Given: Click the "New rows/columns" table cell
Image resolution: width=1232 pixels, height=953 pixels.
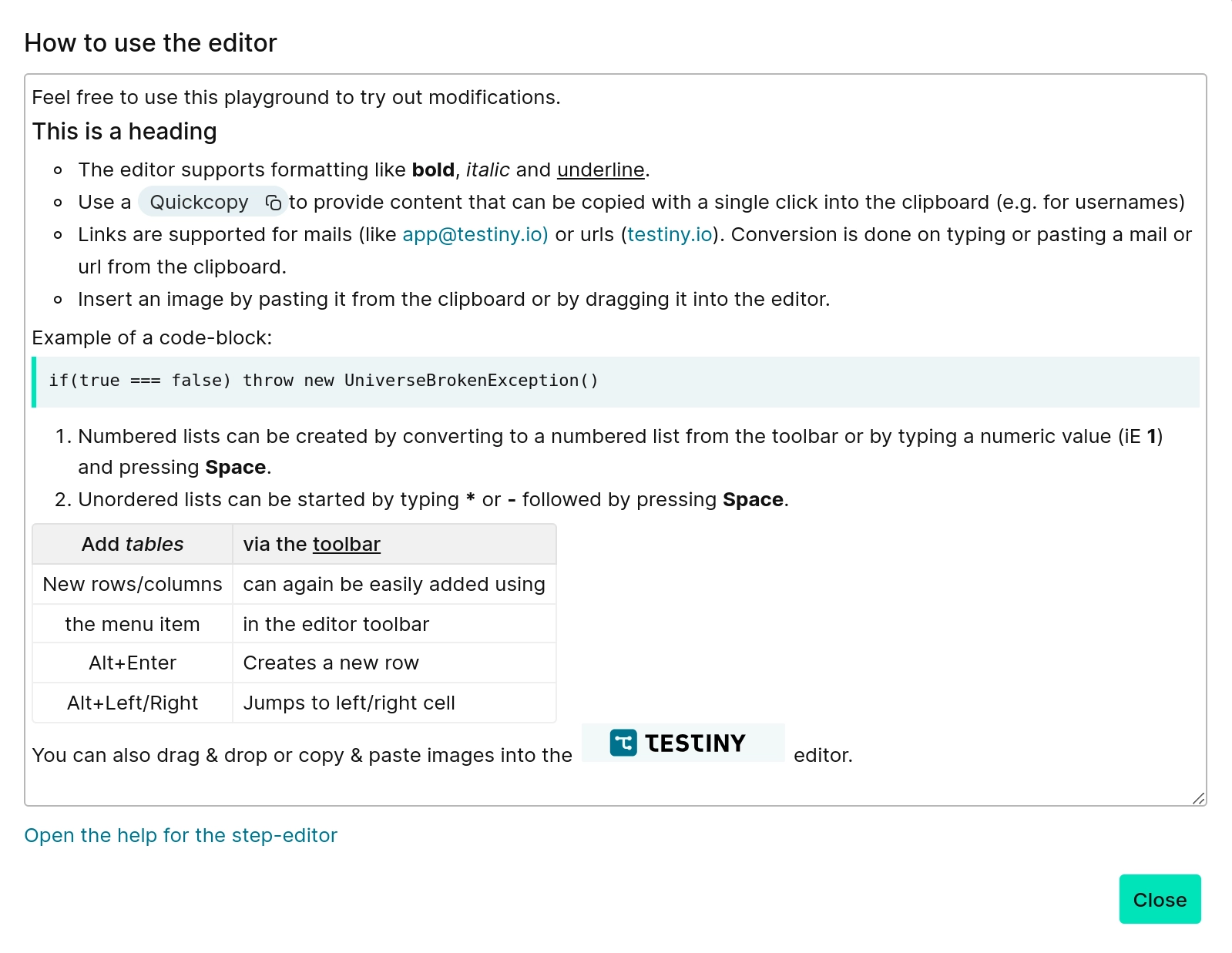Looking at the screenshot, I should click(x=133, y=585).
